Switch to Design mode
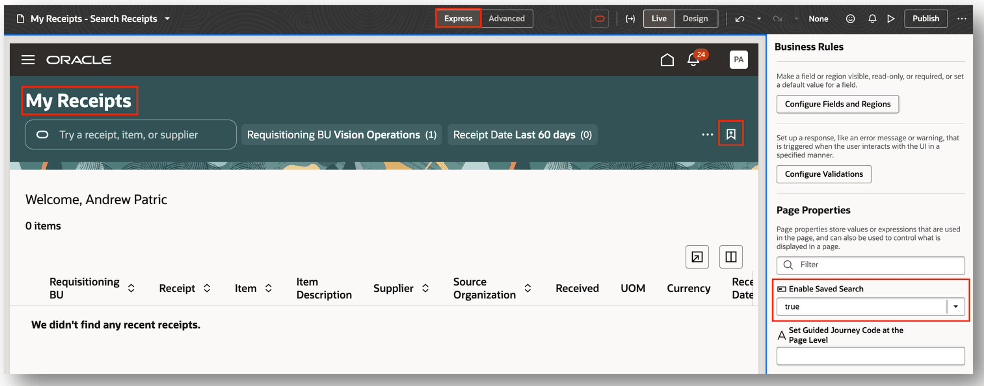The height and width of the screenshot is (386, 984). 695,19
